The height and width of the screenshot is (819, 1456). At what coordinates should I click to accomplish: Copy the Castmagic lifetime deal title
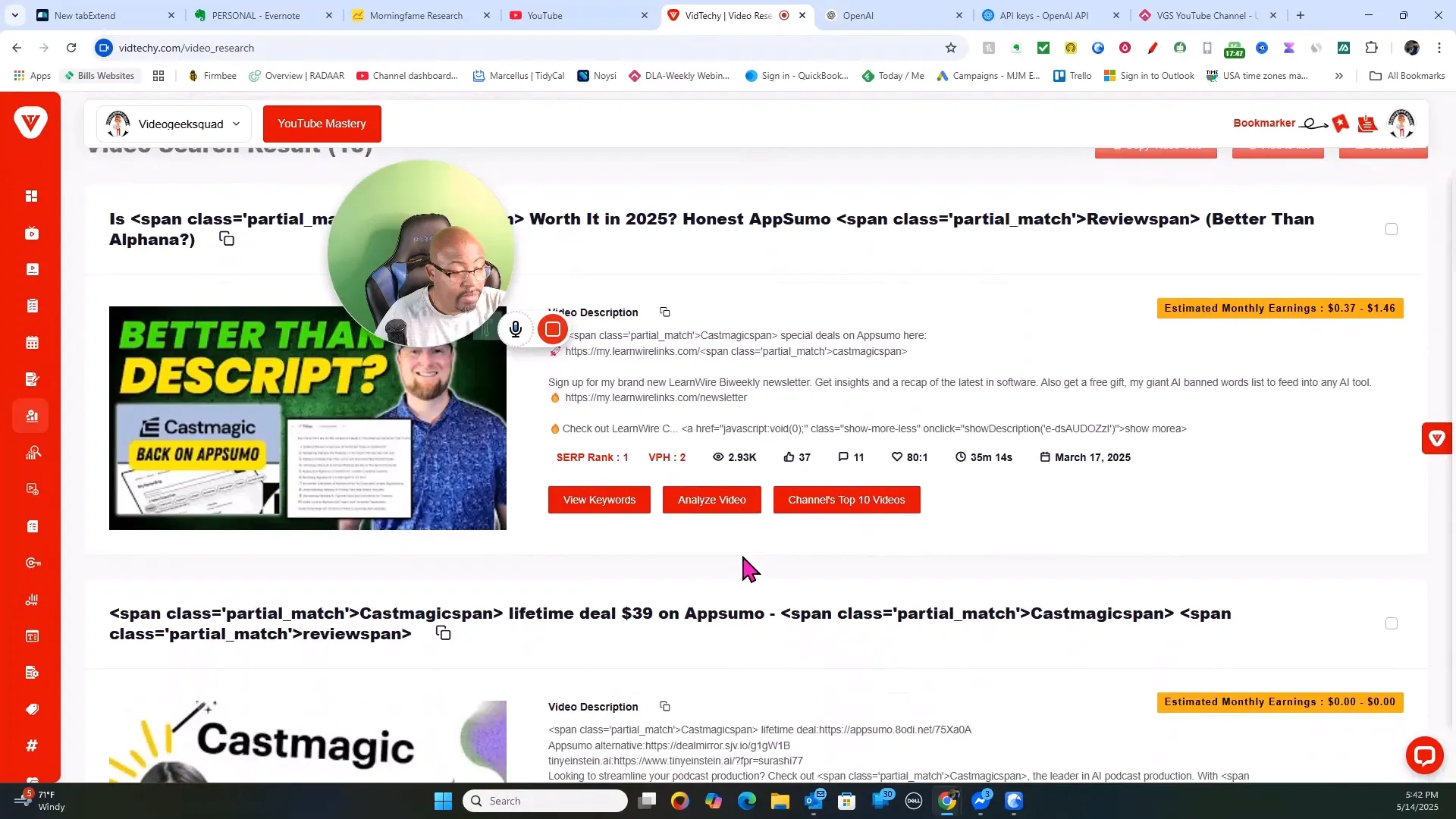click(443, 633)
